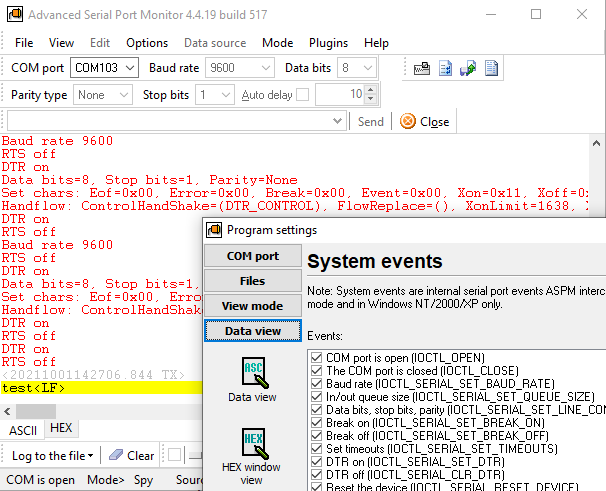Toggle the Auto delay checkbox
Image resolution: width=606 pixels, height=491 pixels.
[302, 95]
